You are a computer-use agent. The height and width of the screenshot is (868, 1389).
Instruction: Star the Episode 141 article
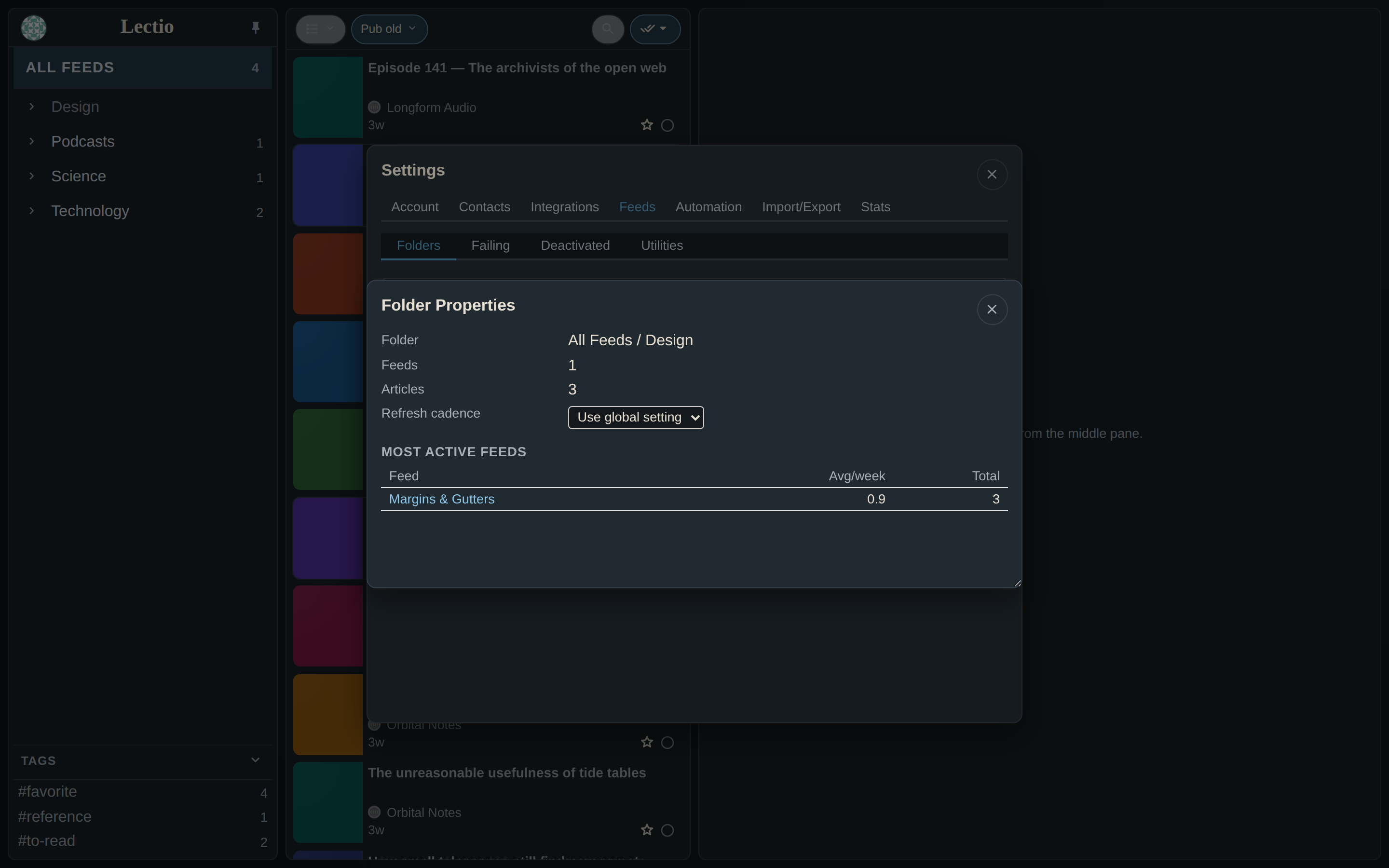(647, 125)
